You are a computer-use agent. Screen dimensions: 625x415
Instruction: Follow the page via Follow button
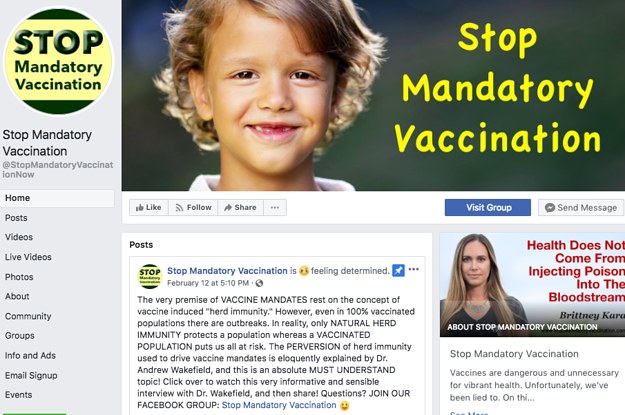coord(193,208)
